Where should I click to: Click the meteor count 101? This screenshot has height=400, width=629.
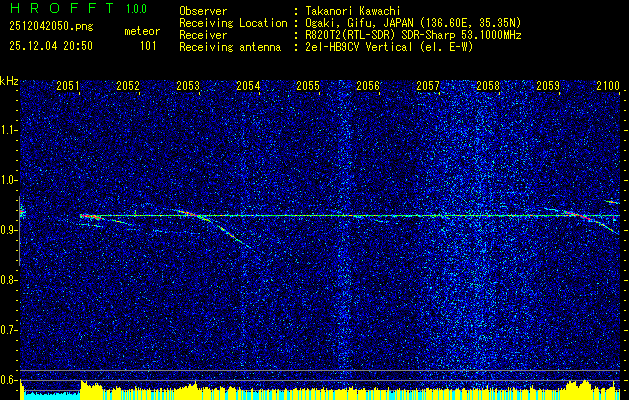point(148,46)
